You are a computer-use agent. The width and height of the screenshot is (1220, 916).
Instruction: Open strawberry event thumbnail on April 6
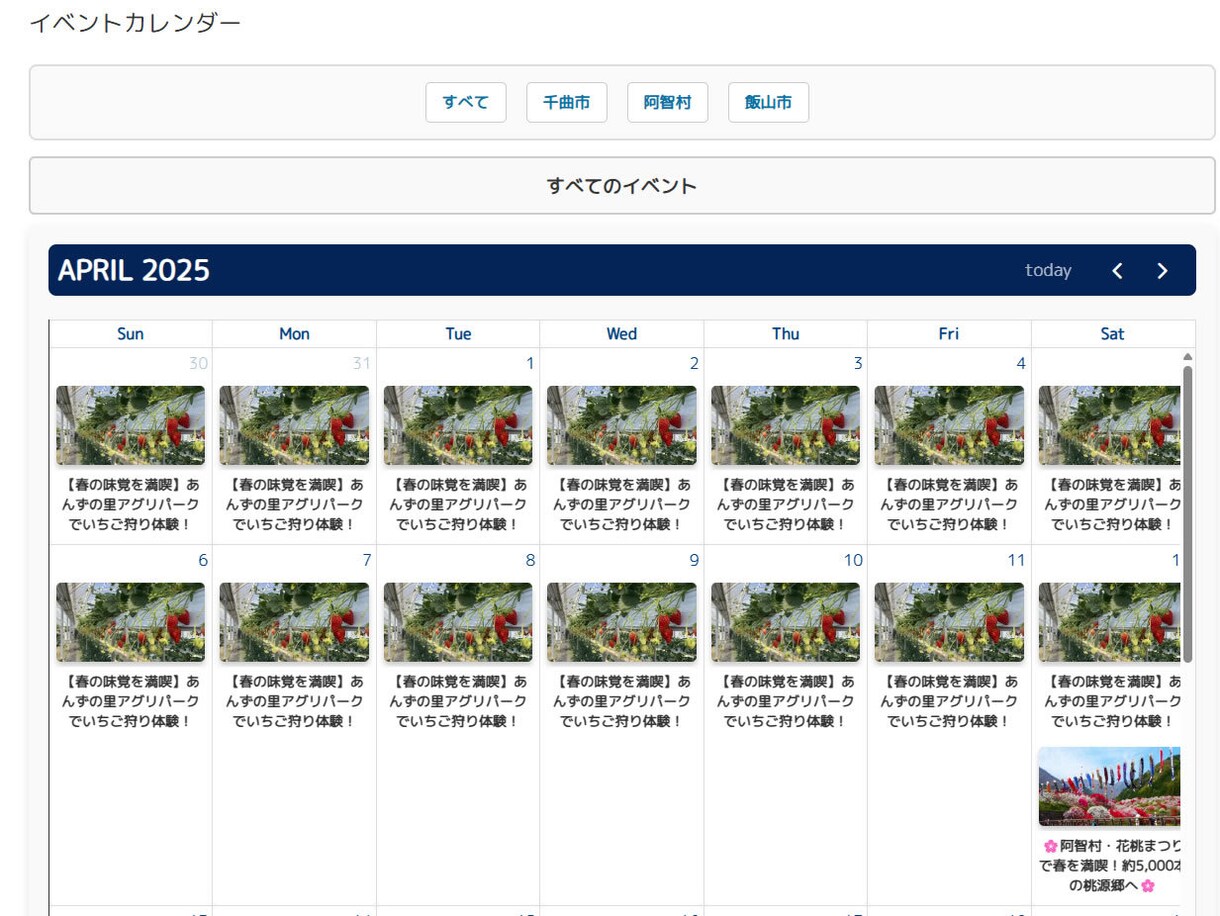point(131,622)
